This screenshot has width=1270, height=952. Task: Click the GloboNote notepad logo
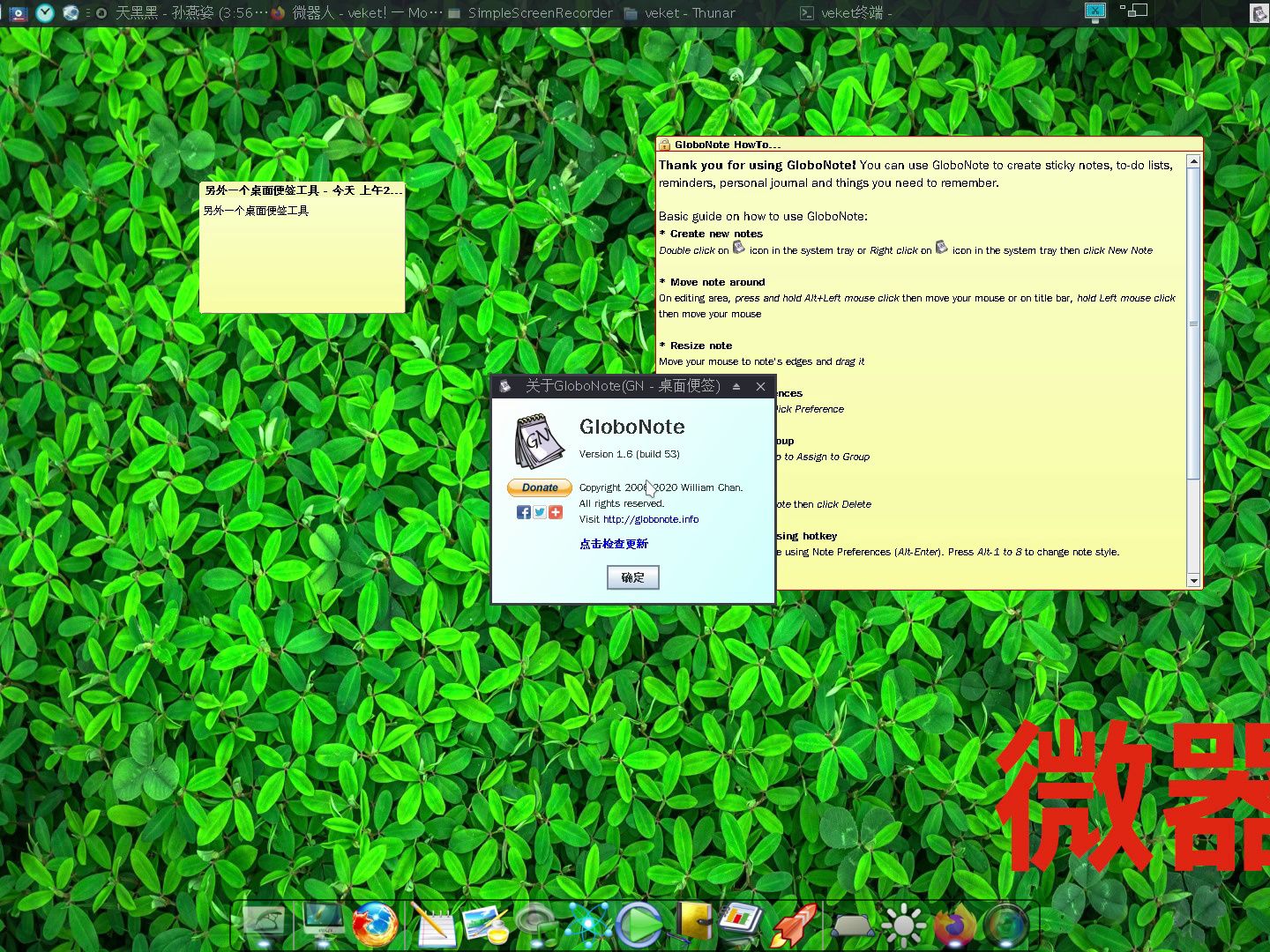click(x=539, y=441)
